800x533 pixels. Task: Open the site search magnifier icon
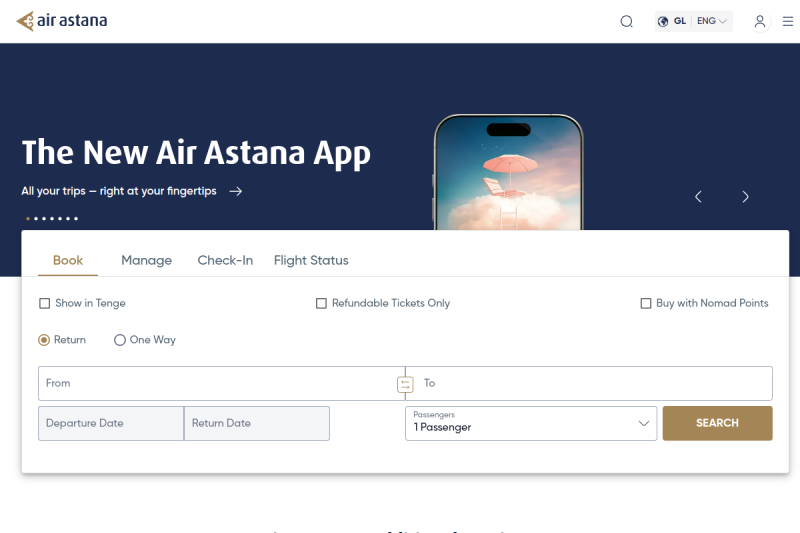[627, 21]
